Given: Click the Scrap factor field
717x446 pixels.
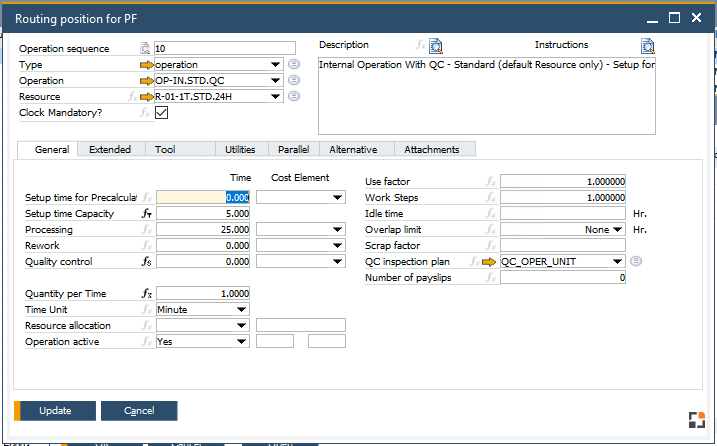Looking at the screenshot, I should [563, 246].
